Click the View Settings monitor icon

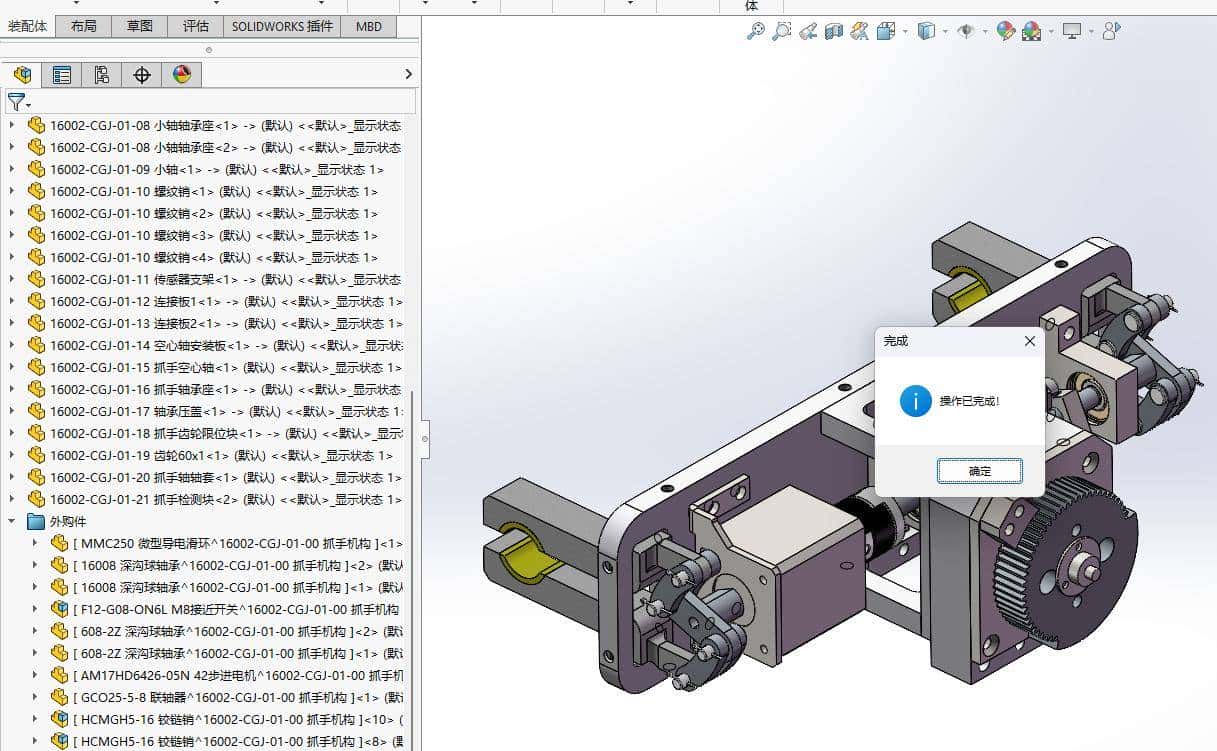[1072, 31]
